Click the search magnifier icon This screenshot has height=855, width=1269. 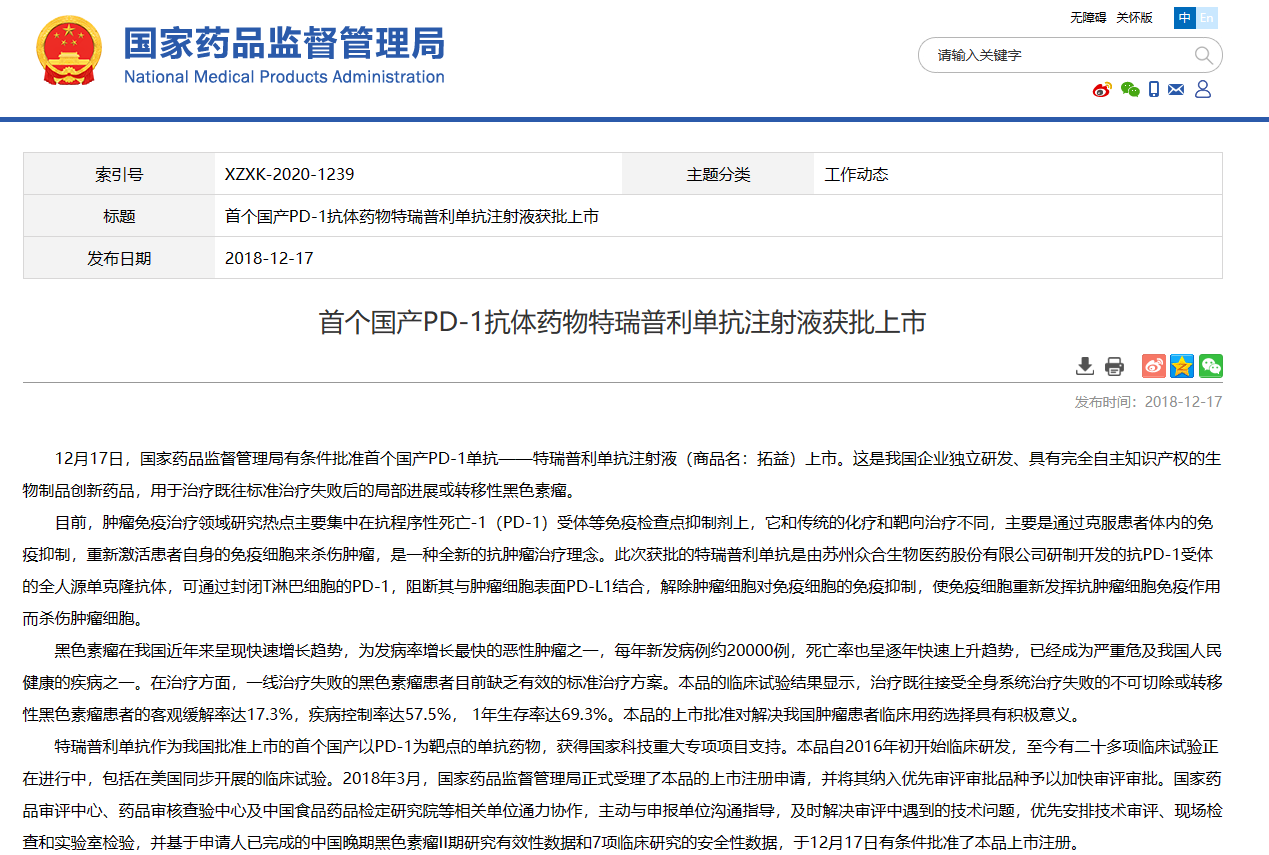pyautogui.click(x=1203, y=55)
